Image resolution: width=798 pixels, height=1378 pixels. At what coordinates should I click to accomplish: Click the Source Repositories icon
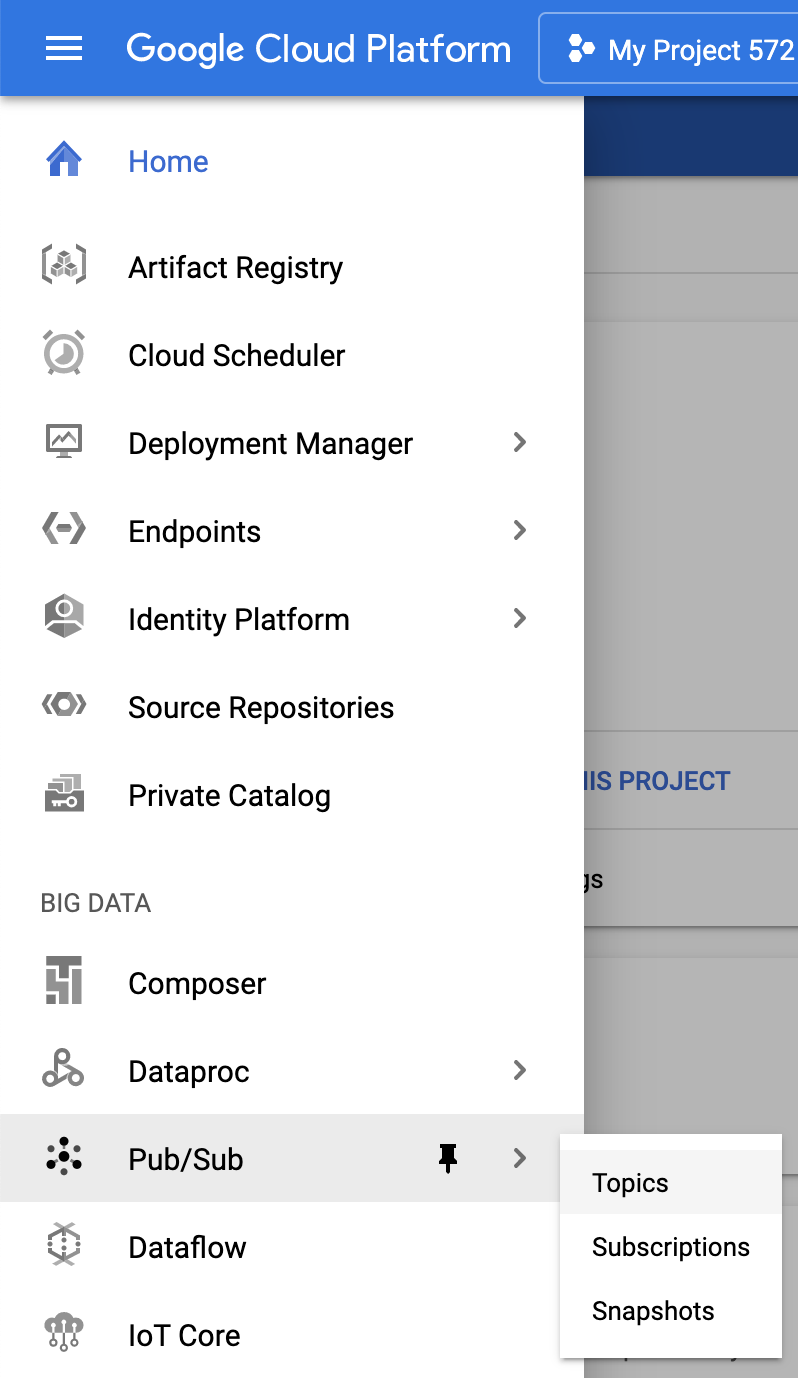[64, 707]
